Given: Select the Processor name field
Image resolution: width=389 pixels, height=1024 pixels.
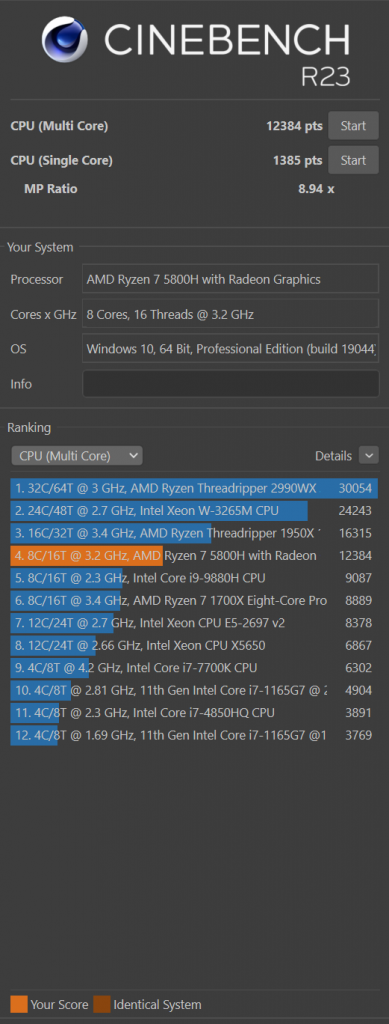Looking at the screenshot, I should click(x=230, y=279).
